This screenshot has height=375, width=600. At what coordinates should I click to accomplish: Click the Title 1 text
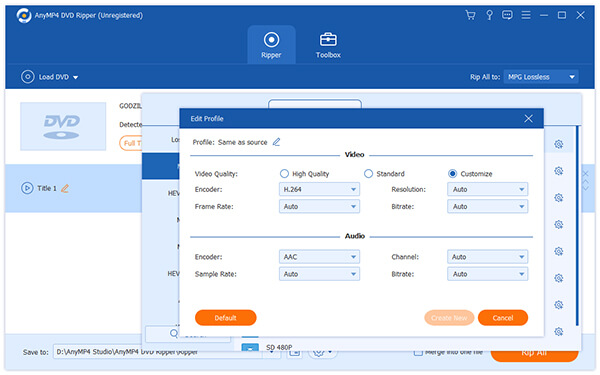[x=47, y=188]
